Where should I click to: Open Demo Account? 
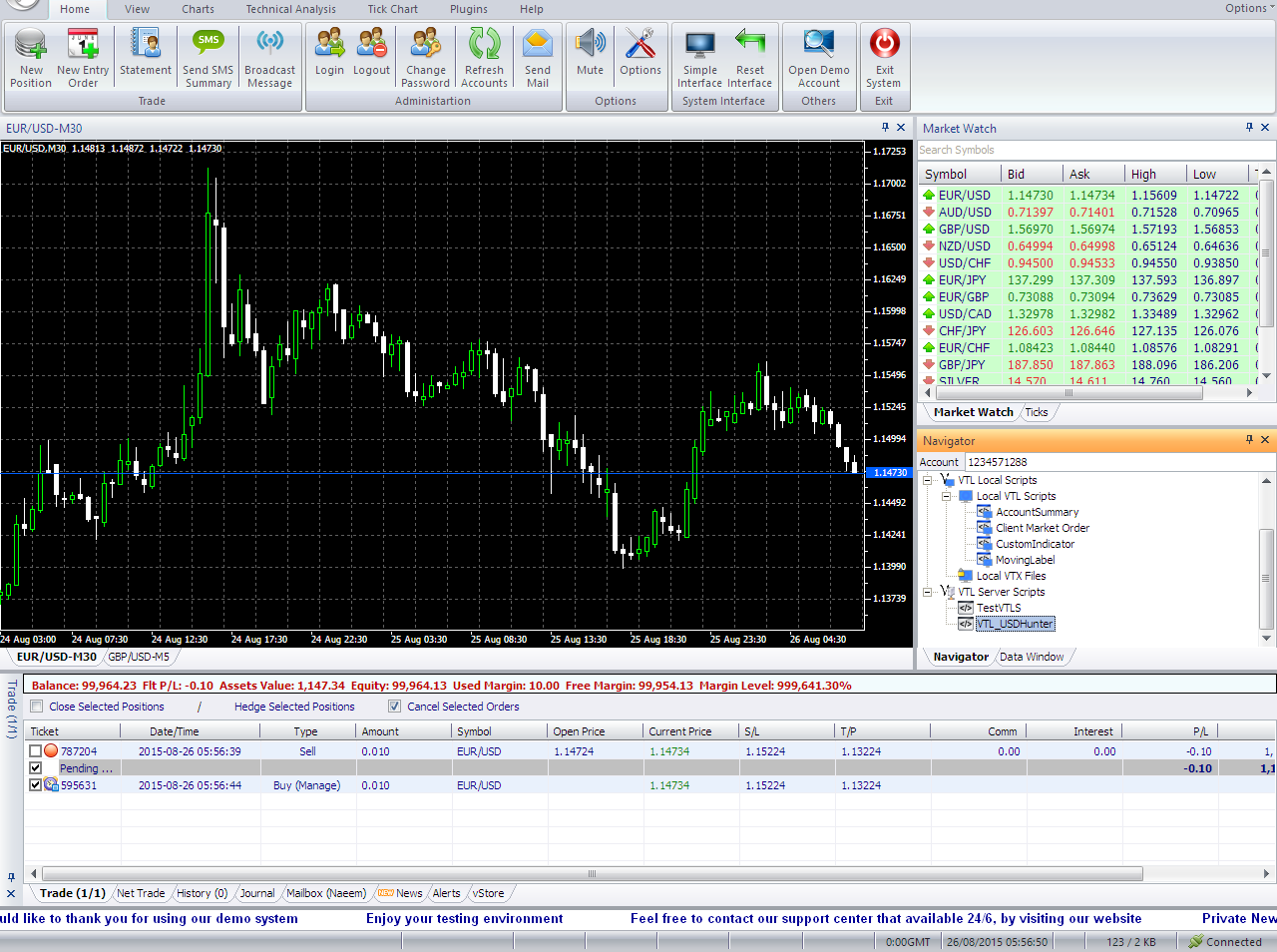pos(819,58)
